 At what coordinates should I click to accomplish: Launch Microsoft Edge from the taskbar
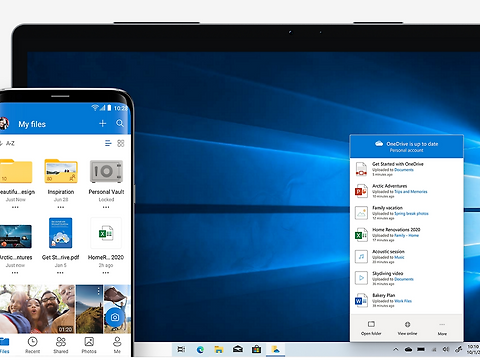tap(200, 349)
